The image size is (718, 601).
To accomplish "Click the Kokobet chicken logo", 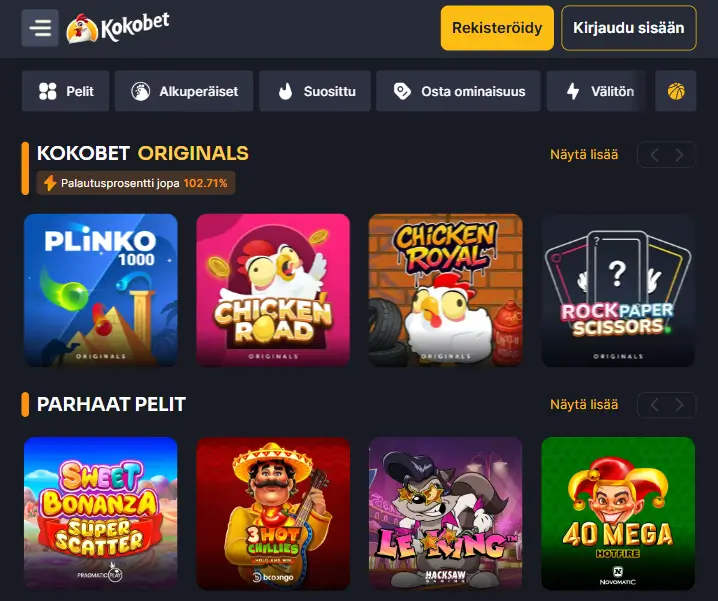I will click(118, 27).
